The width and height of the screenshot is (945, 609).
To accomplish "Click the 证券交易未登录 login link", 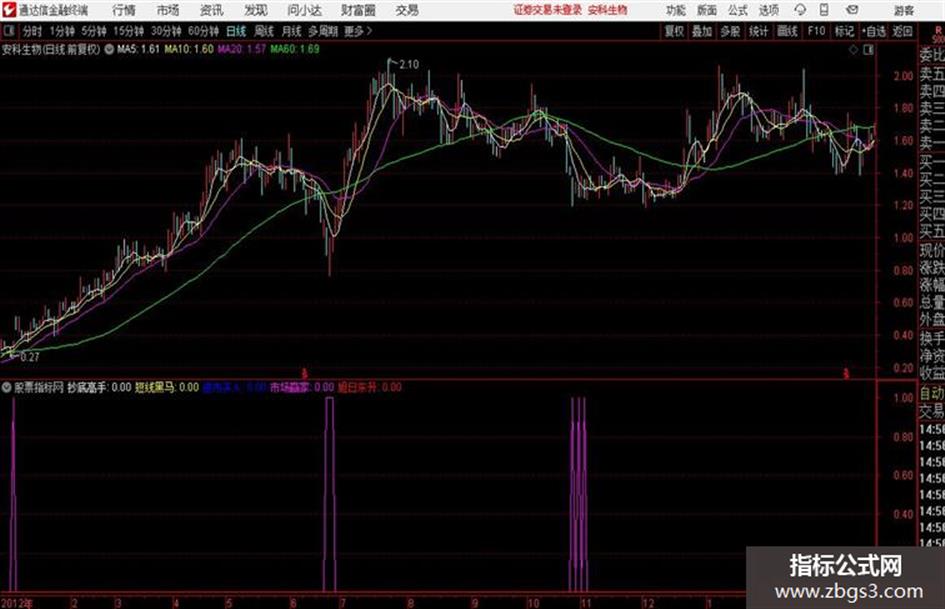I will click(x=548, y=10).
